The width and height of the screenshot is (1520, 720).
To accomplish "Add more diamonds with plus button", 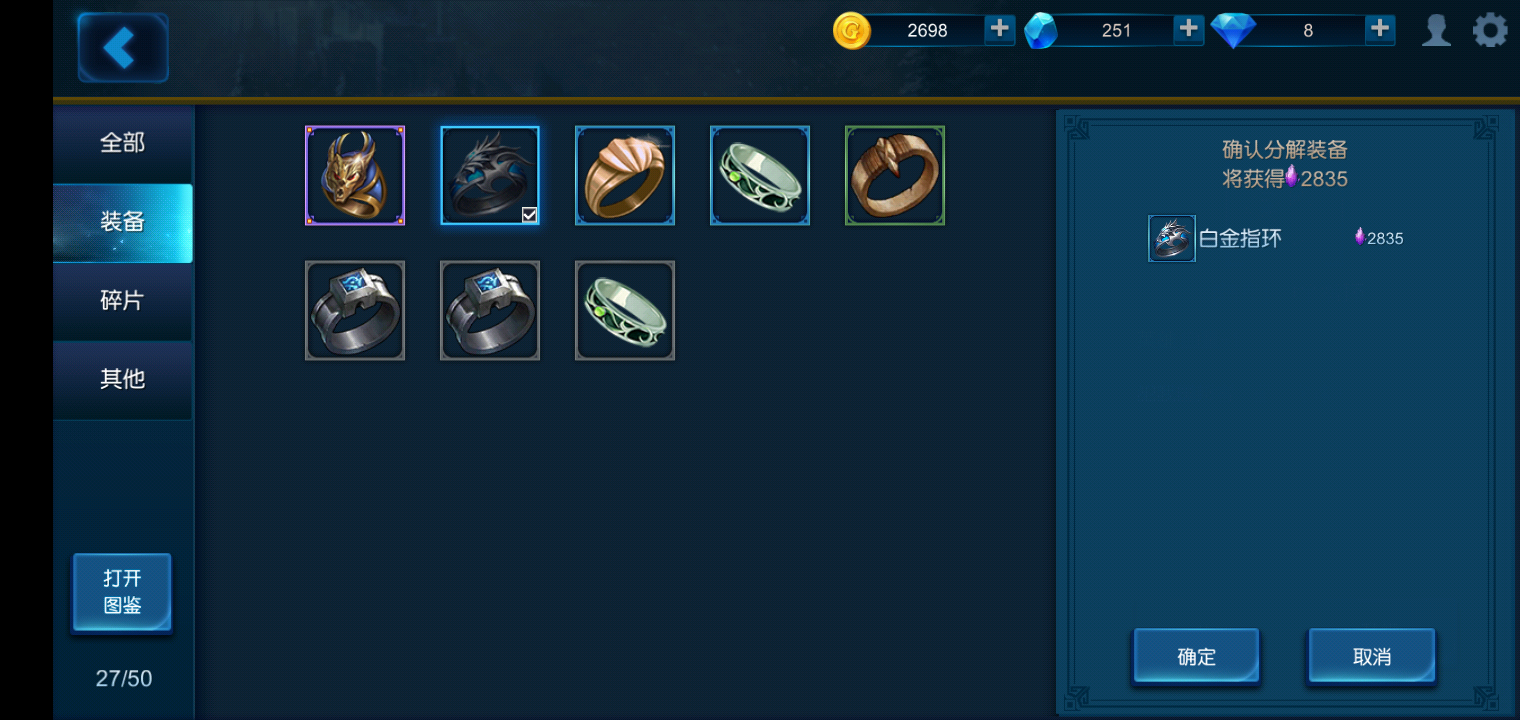I will pos(1380,29).
